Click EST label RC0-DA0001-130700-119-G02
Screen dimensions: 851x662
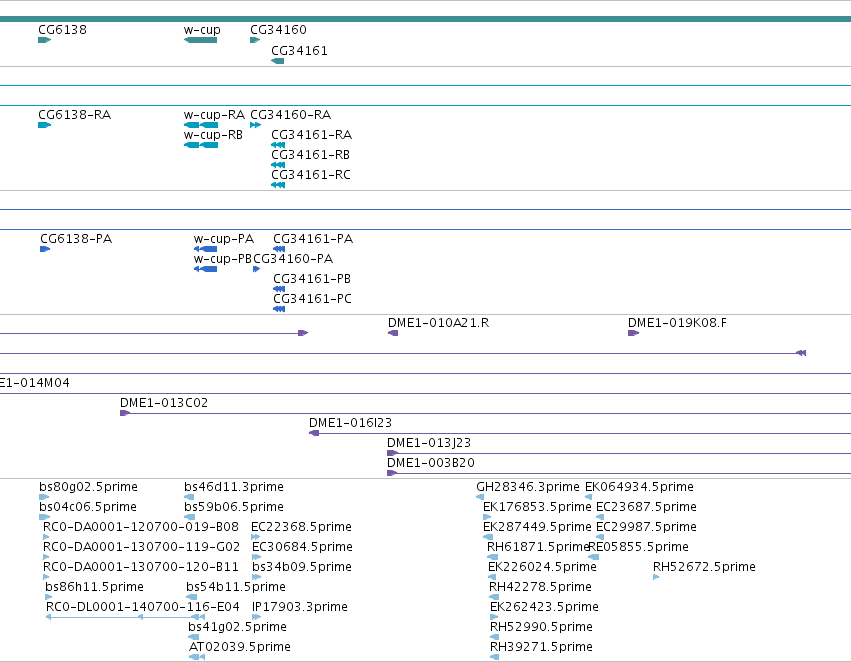tap(141, 548)
